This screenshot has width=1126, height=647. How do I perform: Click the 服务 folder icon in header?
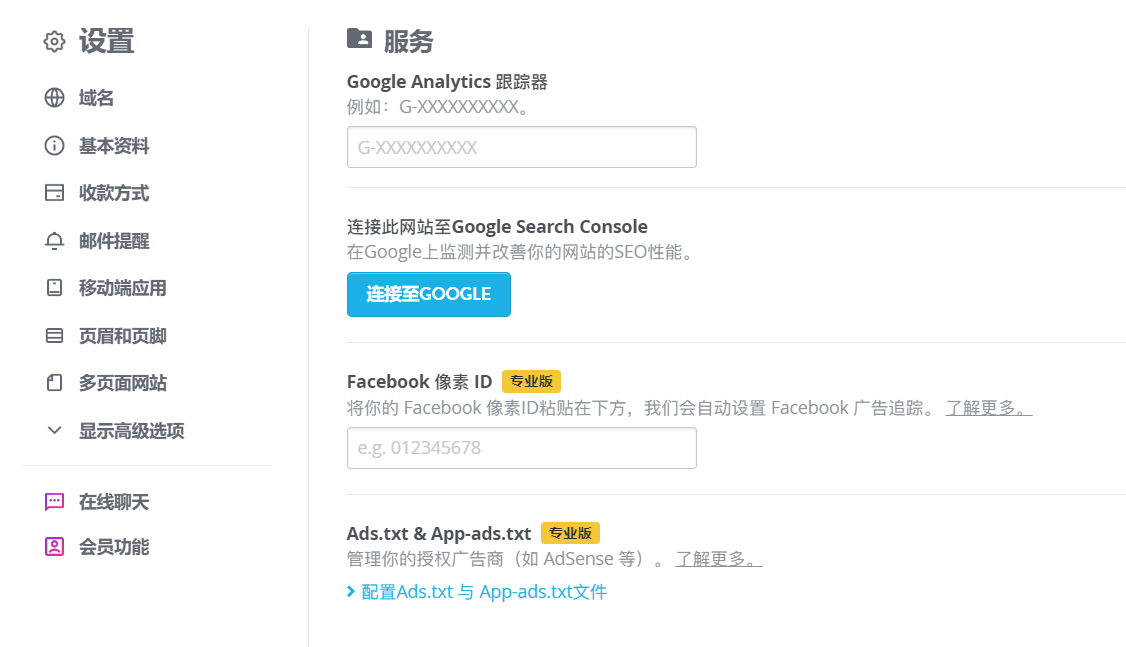pyautogui.click(x=359, y=38)
